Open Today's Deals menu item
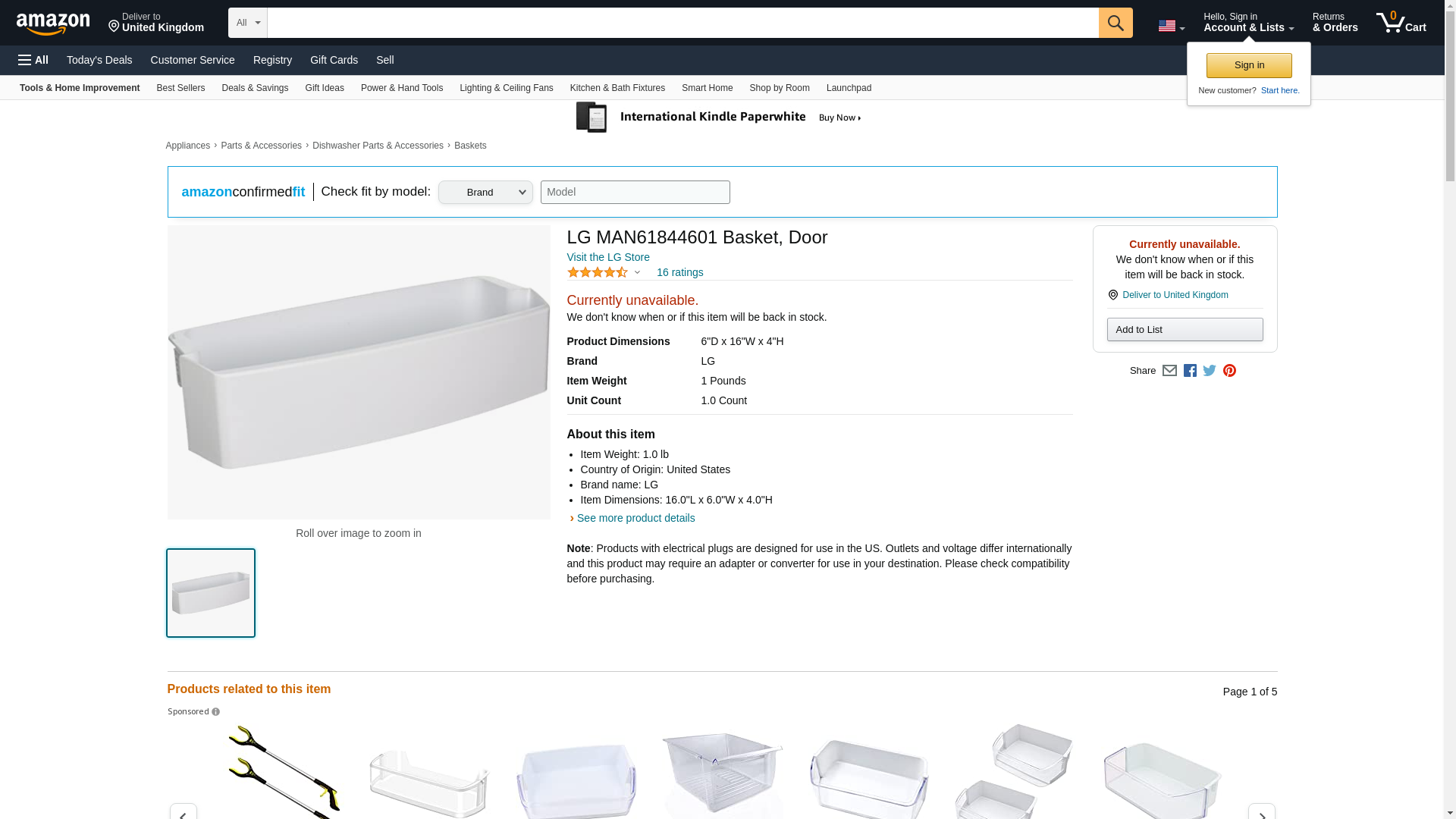Viewport: 1456px width, 819px height. (x=99, y=60)
